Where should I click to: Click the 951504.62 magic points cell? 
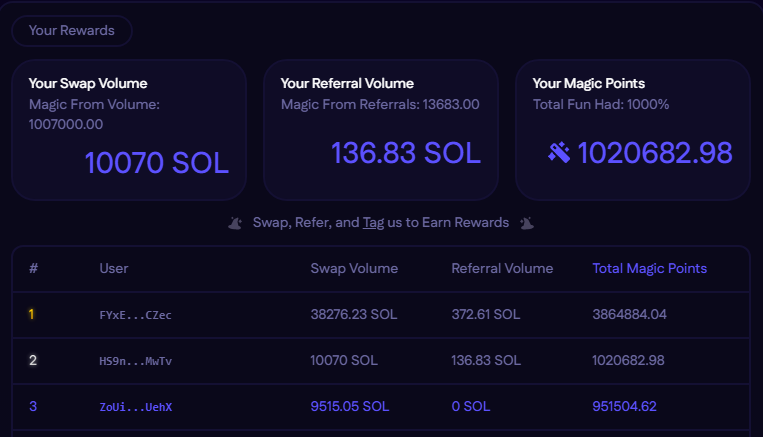click(x=624, y=406)
